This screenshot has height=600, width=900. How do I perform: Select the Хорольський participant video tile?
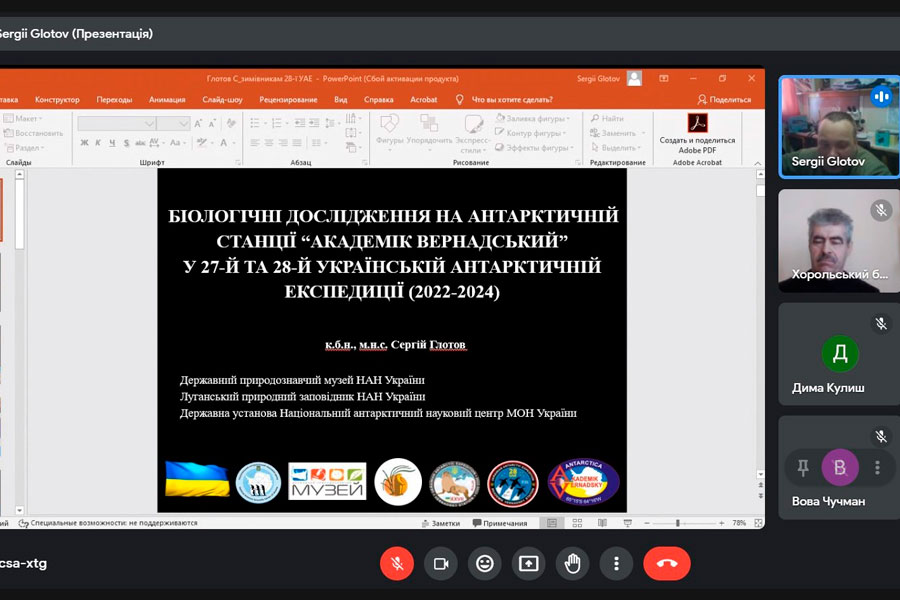[839, 241]
